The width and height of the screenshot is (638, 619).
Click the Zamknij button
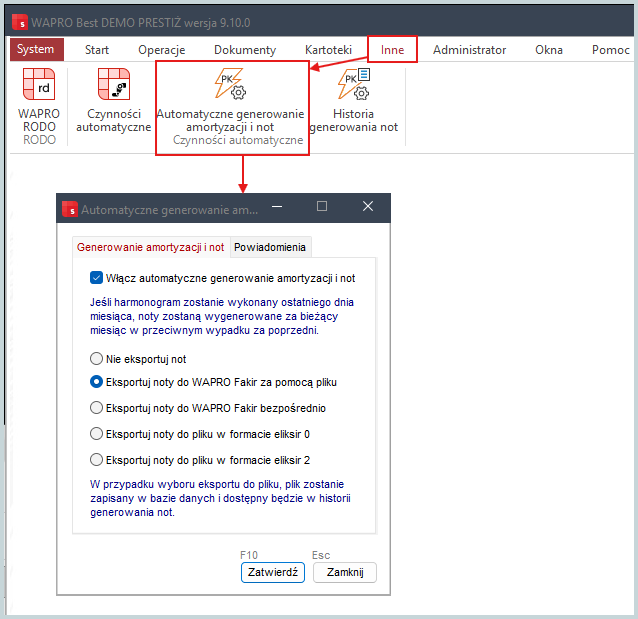[345, 572]
